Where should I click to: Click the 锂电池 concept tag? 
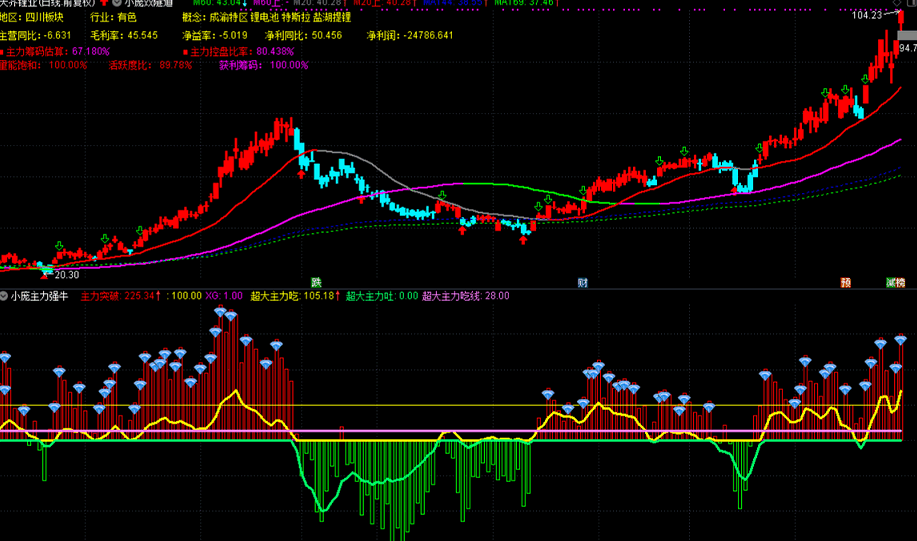click(x=264, y=18)
